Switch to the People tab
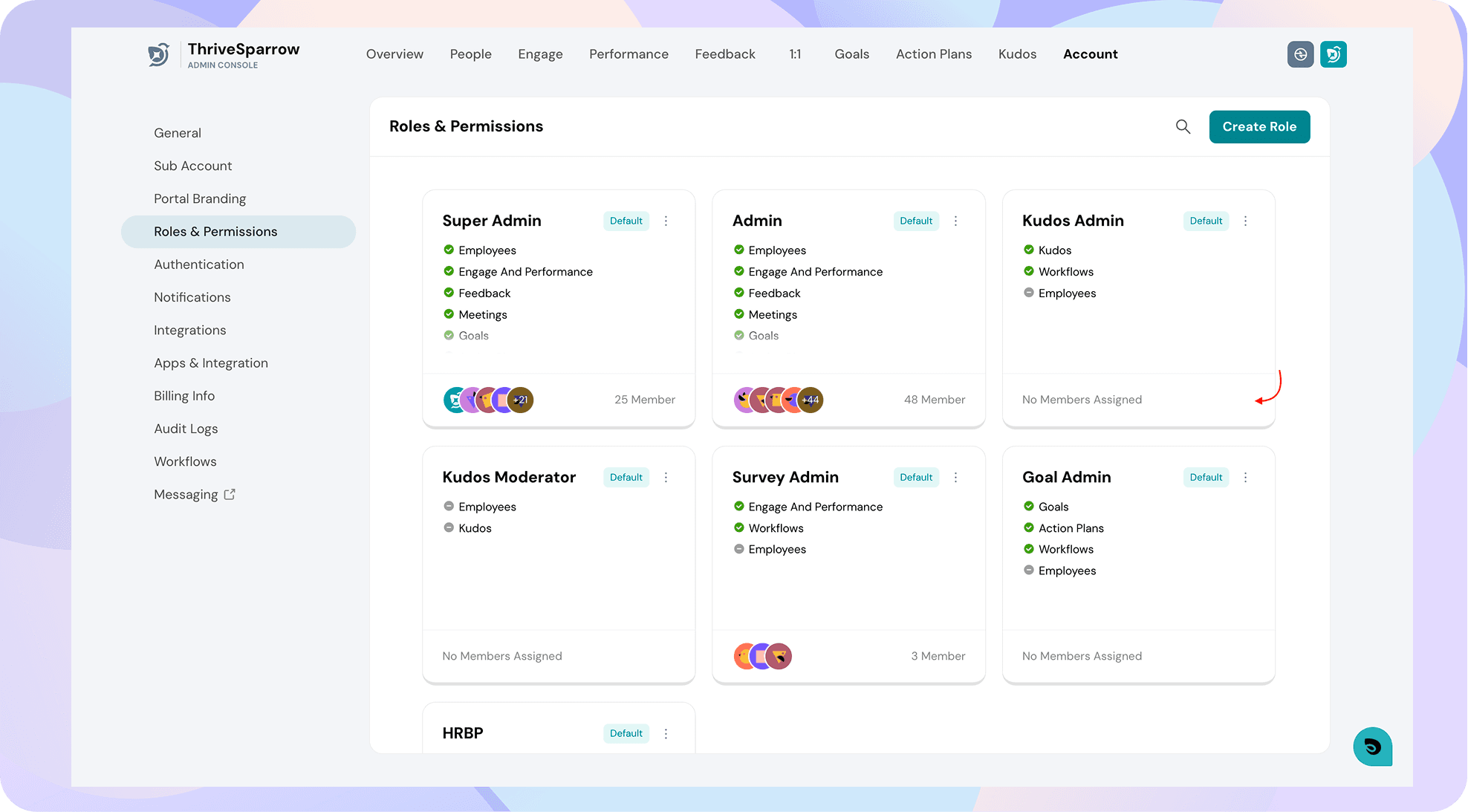The width and height of the screenshot is (1468, 812). point(470,54)
